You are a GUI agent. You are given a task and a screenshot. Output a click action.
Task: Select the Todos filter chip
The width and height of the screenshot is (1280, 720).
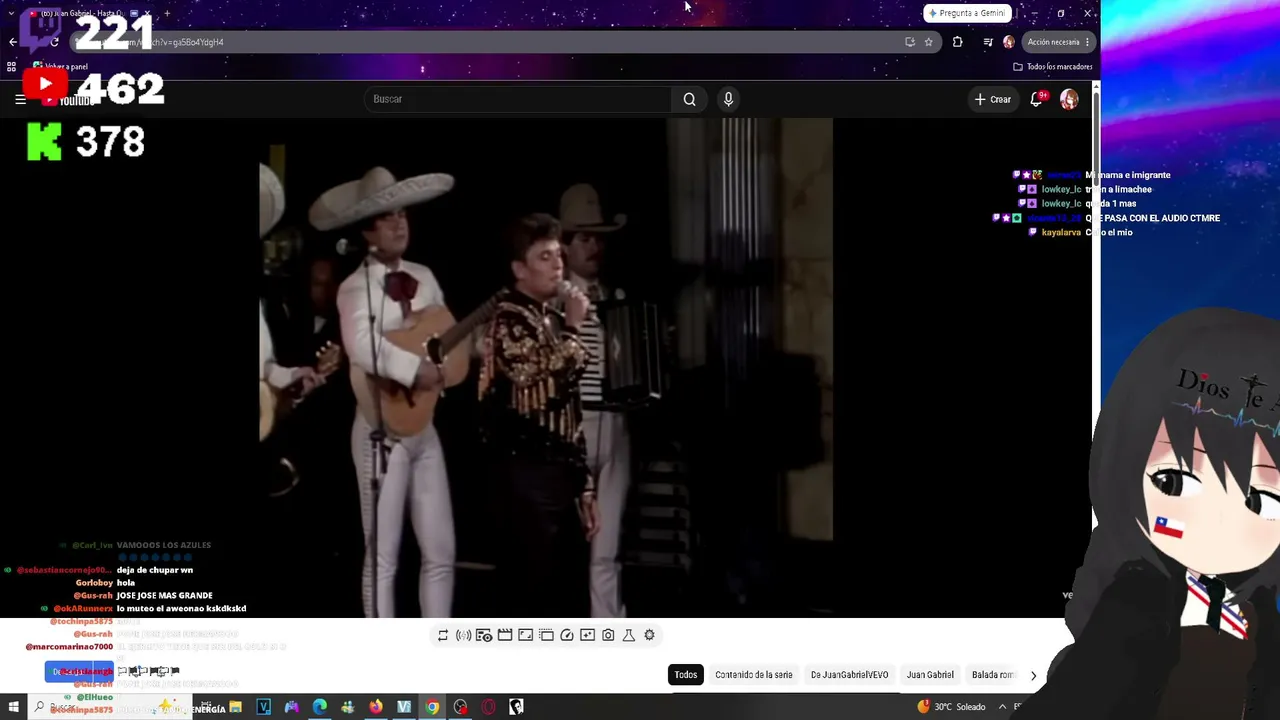tap(686, 675)
